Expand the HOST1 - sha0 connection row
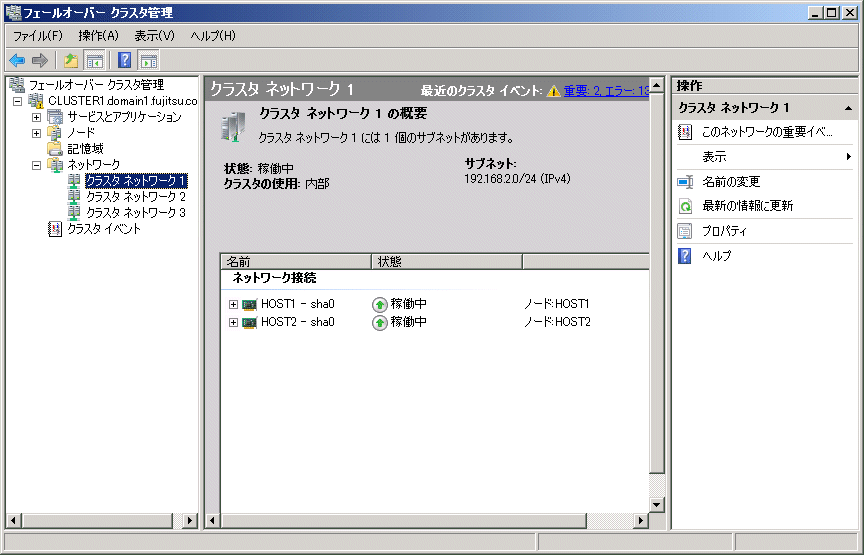The image size is (864, 555). 233,304
